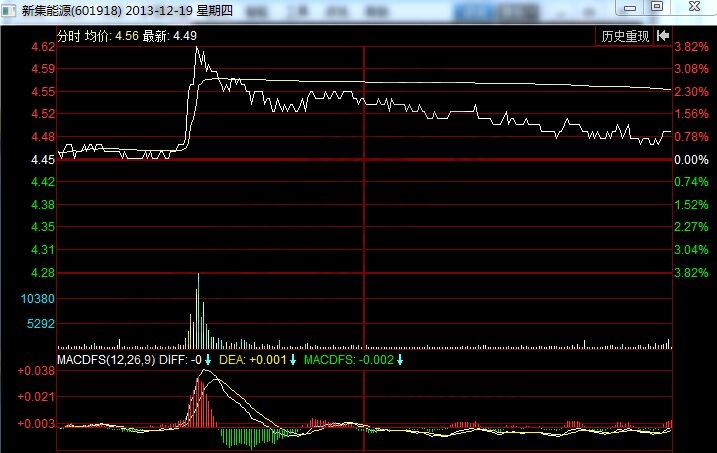Click the jump-to-start arrow icon beside 历史重现
The height and width of the screenshot is (453, 717).
(663, 36)
